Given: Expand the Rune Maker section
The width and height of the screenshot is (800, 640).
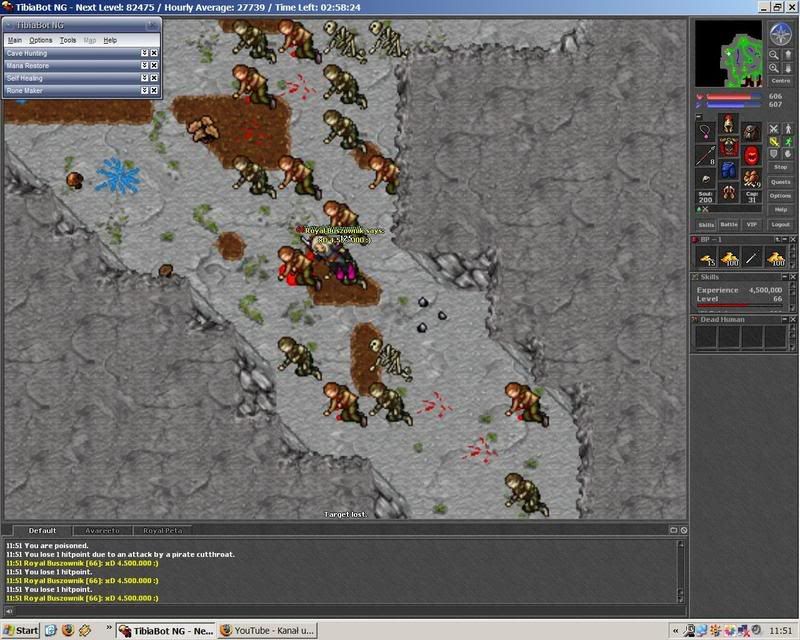Looking at the screenshot, I should tap(144, 90).
